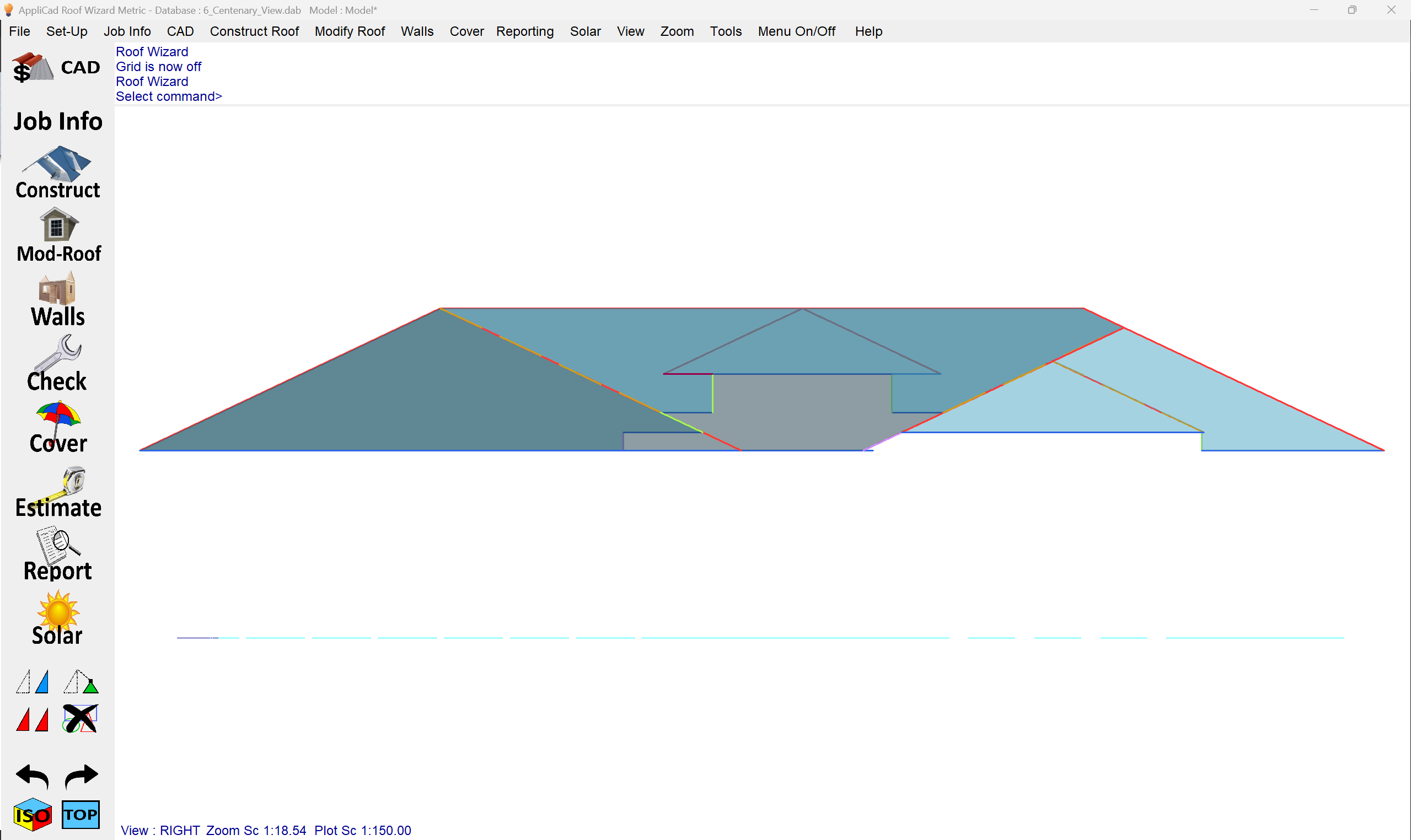
Task: Click the black X delete-objects icon
Action: (81, 719)
